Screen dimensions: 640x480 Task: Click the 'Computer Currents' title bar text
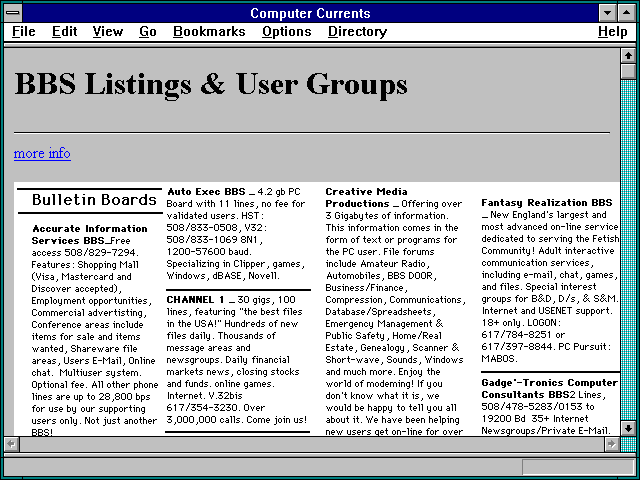point(310,13)
